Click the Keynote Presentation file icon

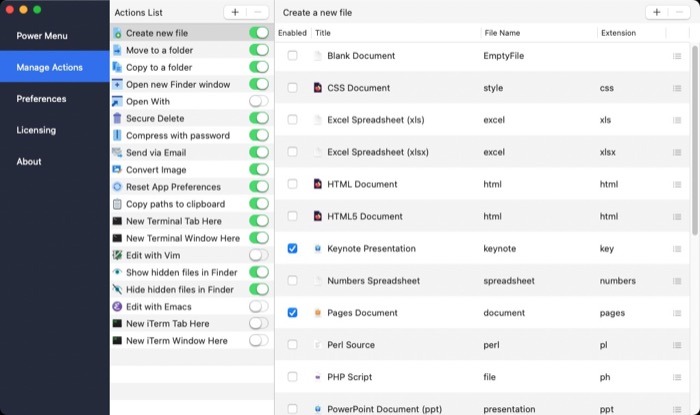(x=317, y=249)
